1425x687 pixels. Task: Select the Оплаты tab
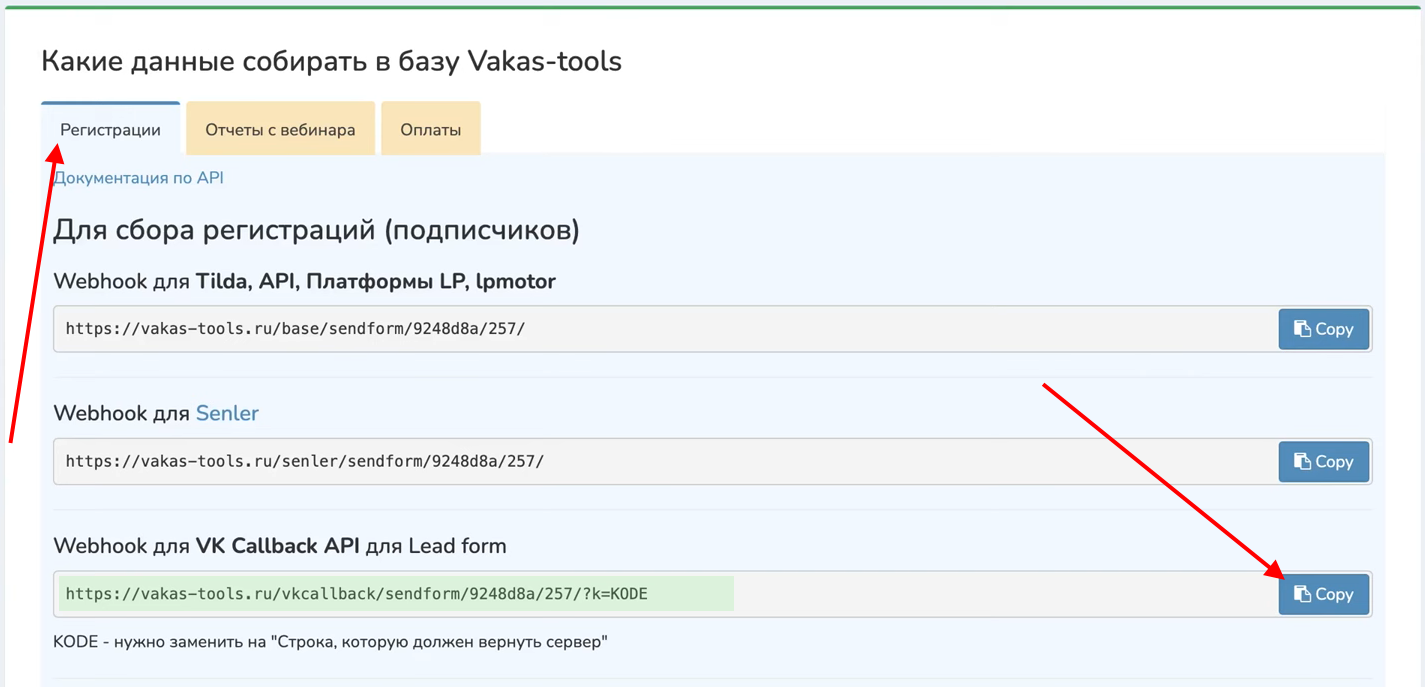click(430, 129)
